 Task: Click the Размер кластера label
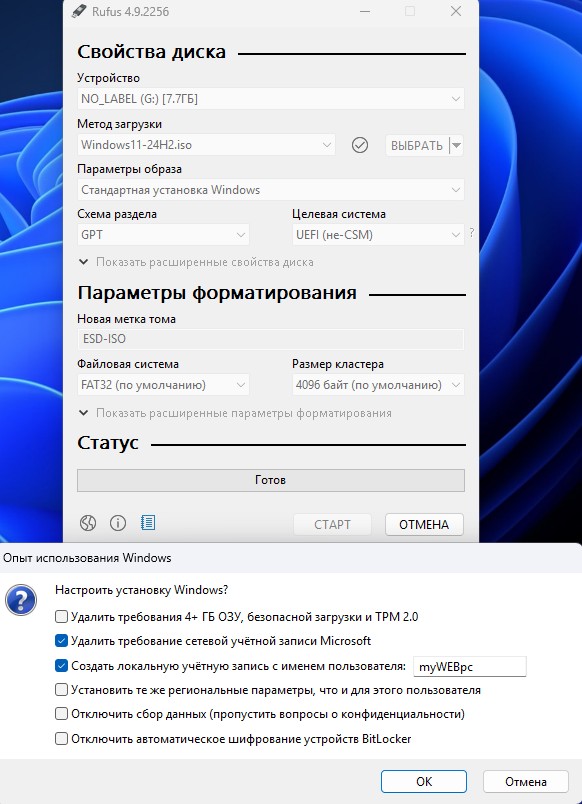(338, 364)
